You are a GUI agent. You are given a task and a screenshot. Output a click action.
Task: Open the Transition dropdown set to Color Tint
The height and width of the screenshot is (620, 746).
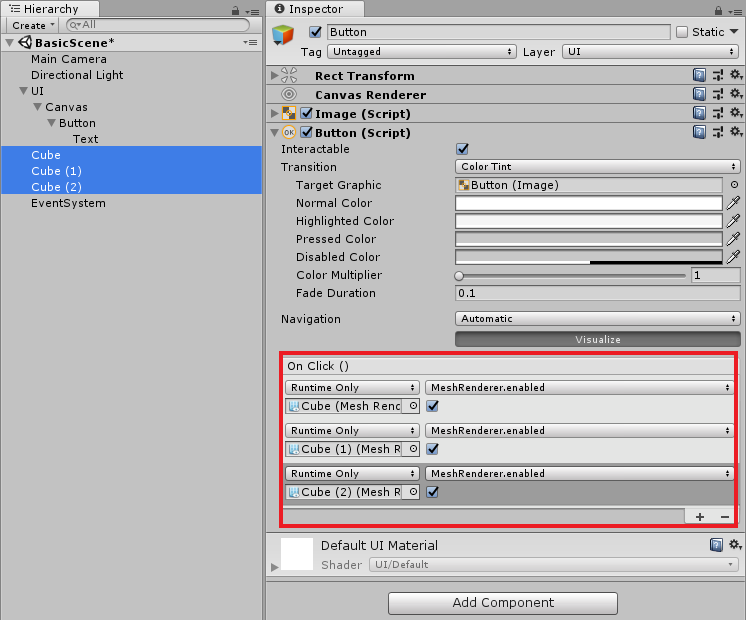pos(598,167)
